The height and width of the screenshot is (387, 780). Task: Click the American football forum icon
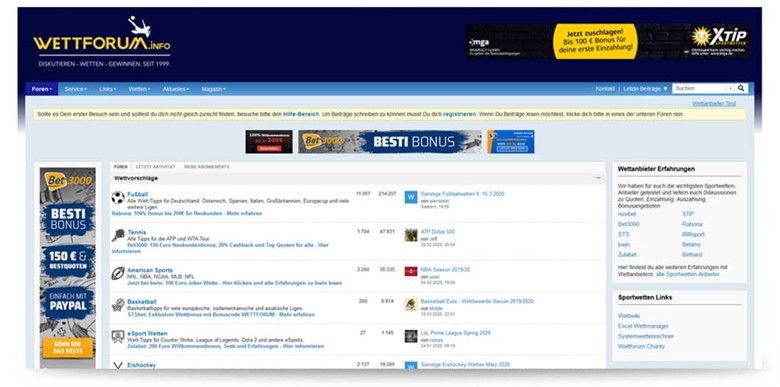tap(118, 273)
